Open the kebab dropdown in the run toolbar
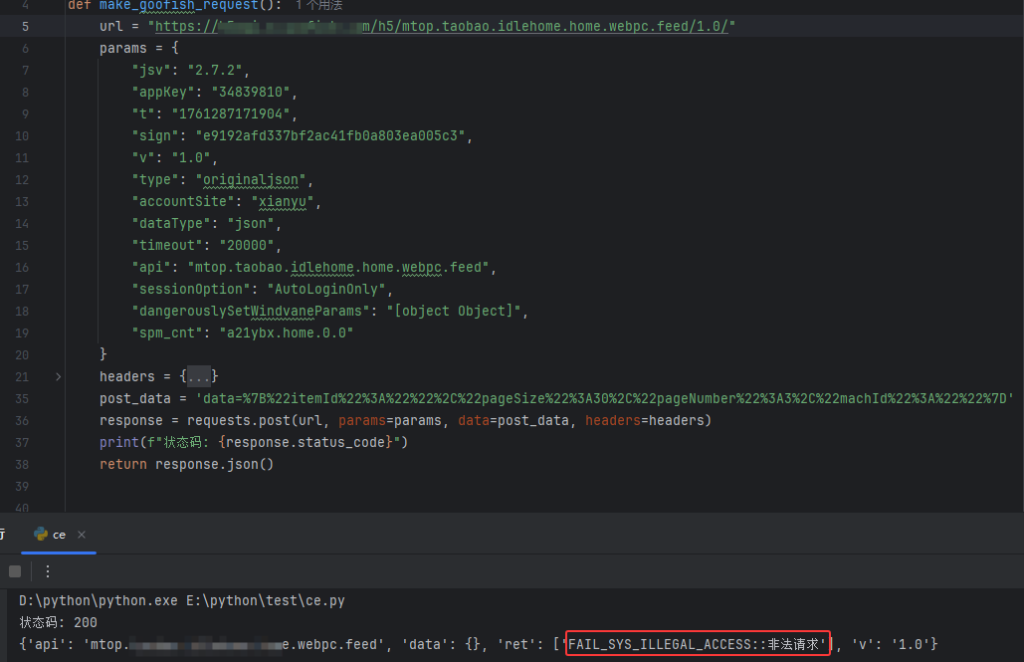The image size is (1024, 662). 46,570
